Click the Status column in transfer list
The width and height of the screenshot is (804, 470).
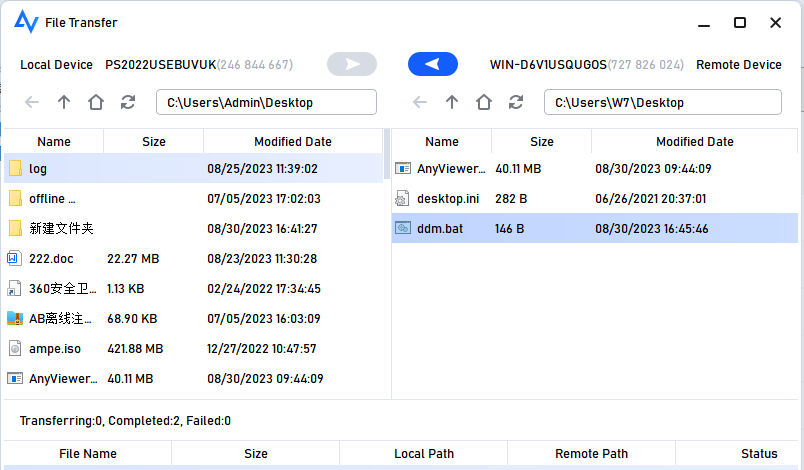tap(759, 454)
